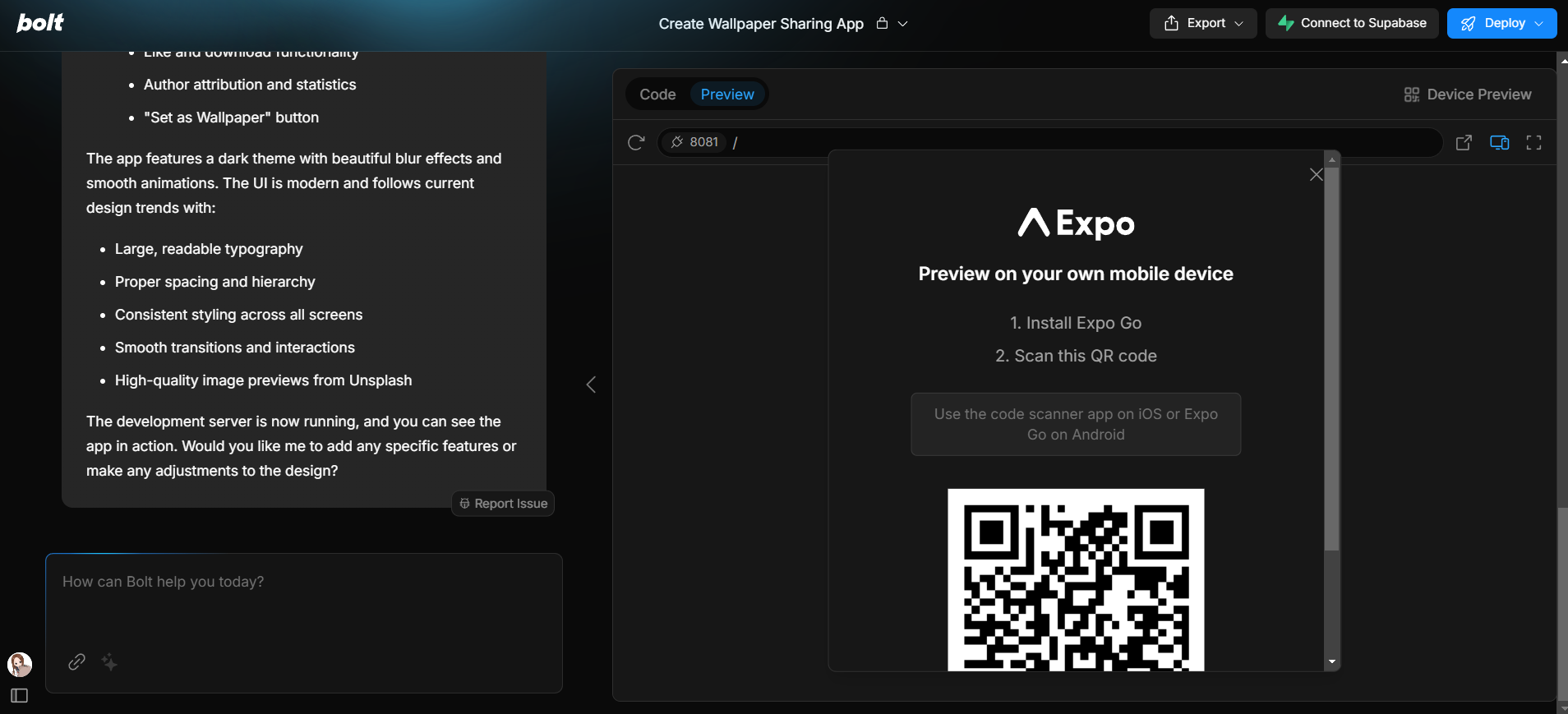Click the page scrollbar thumb
The height and width of the screenshot is (714, 1568).
pyautogui.click(x=1562, y=603)
